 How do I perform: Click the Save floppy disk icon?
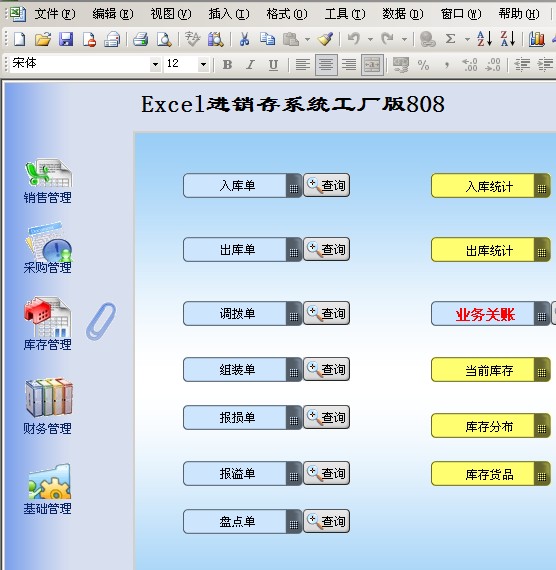[x=66, y=39]
